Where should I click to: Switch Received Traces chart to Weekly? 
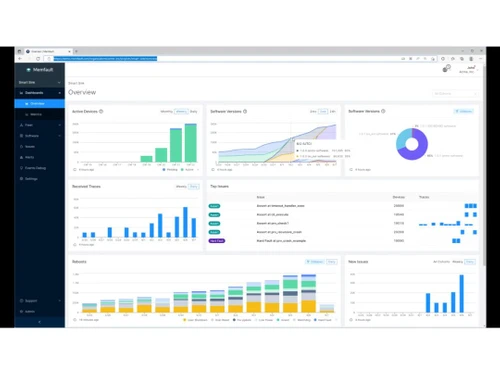coord(181,186)
